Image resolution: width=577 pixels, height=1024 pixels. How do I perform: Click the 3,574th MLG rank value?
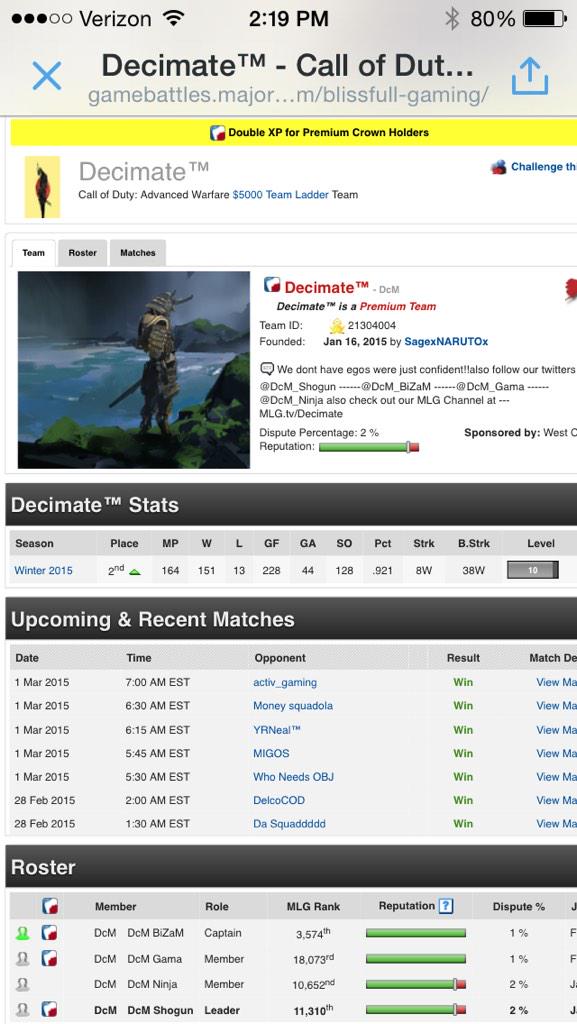pyautogui.click(x=314, y=933)
